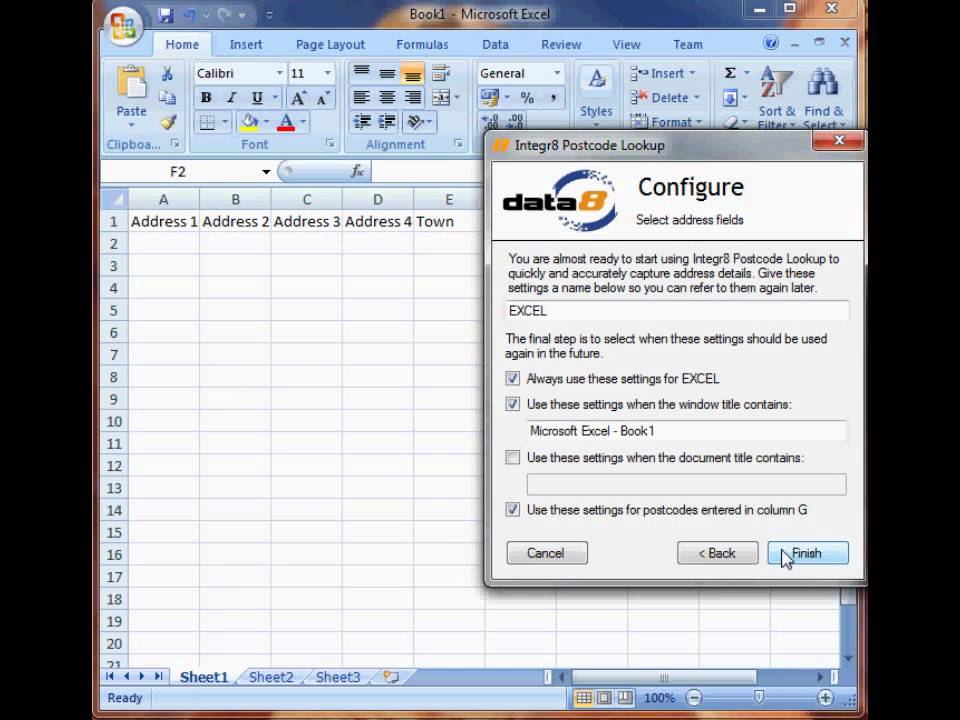Align text right
960x720 pixels.
coord(413,97)
